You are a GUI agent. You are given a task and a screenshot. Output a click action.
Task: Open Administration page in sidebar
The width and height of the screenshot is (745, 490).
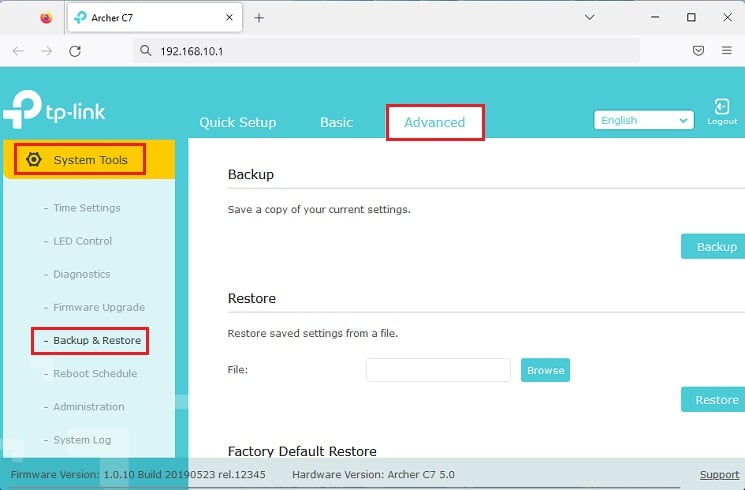pos(89,407)
